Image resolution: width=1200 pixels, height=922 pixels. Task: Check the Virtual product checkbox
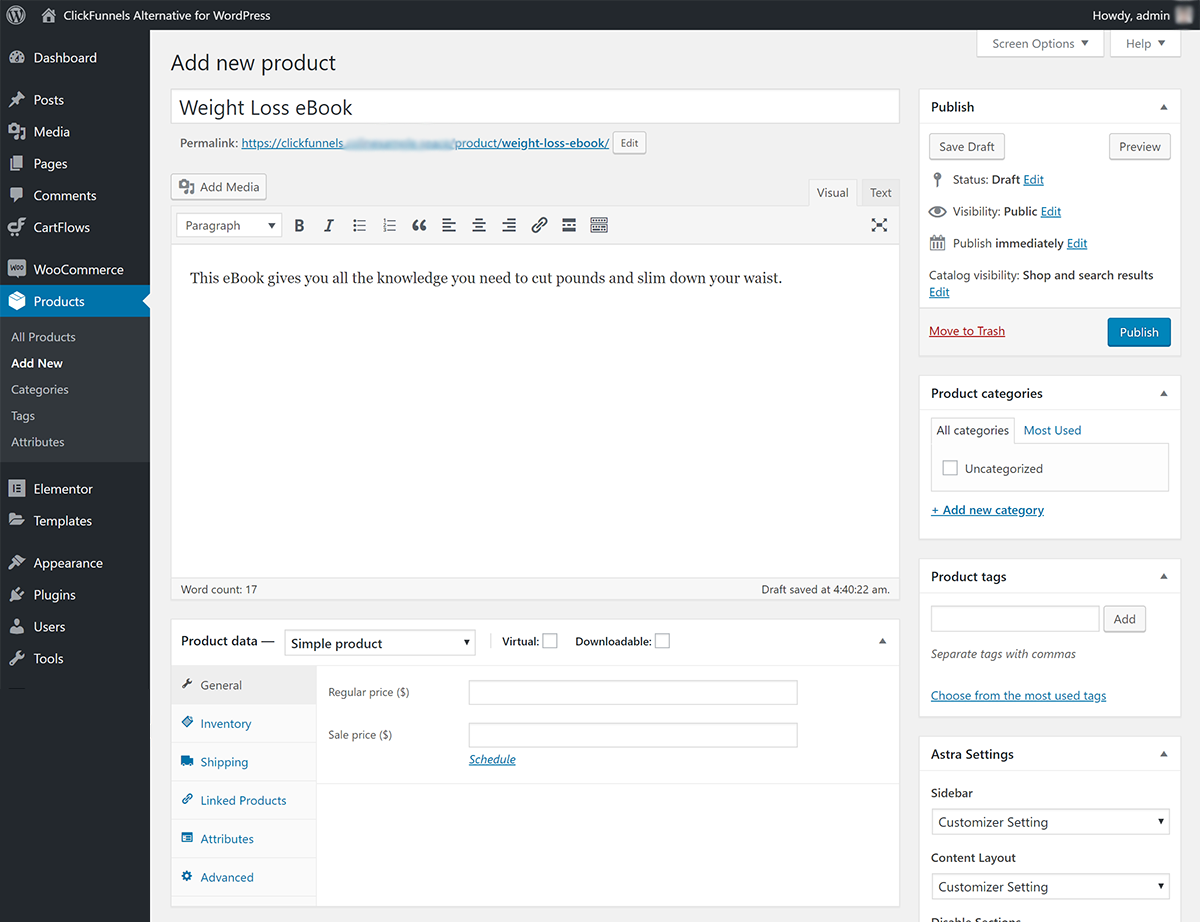coord(550,641)
